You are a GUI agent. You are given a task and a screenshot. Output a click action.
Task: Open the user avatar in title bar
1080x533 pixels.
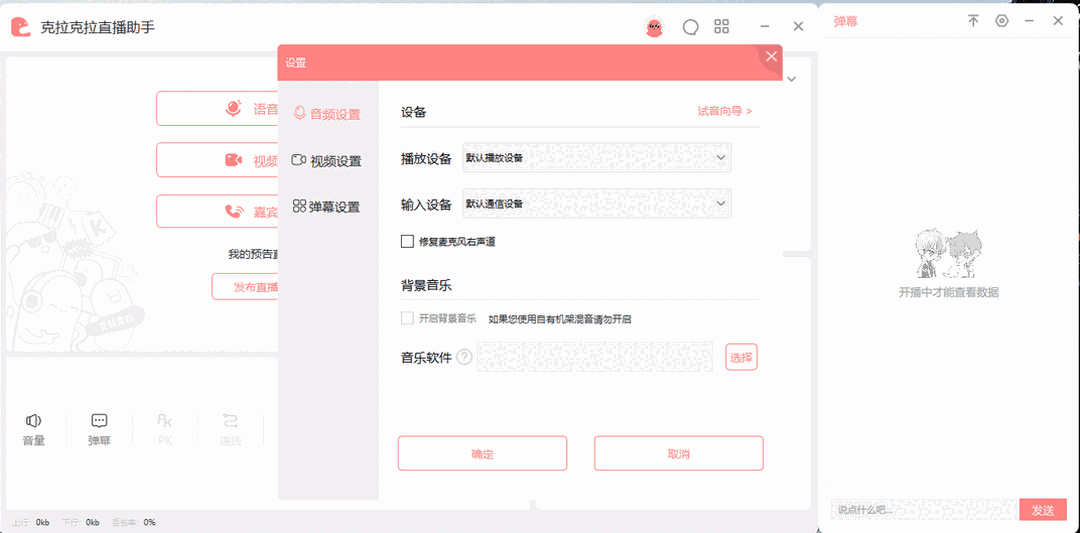[x=654, y=27]
